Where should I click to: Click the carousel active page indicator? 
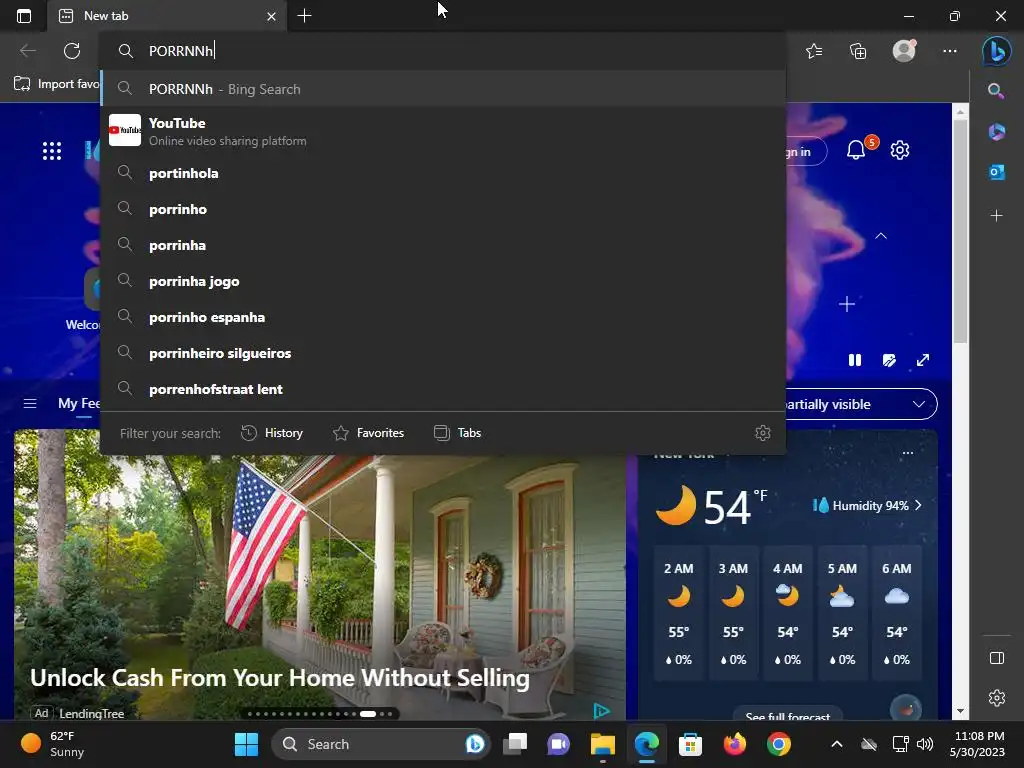(368, 714)
